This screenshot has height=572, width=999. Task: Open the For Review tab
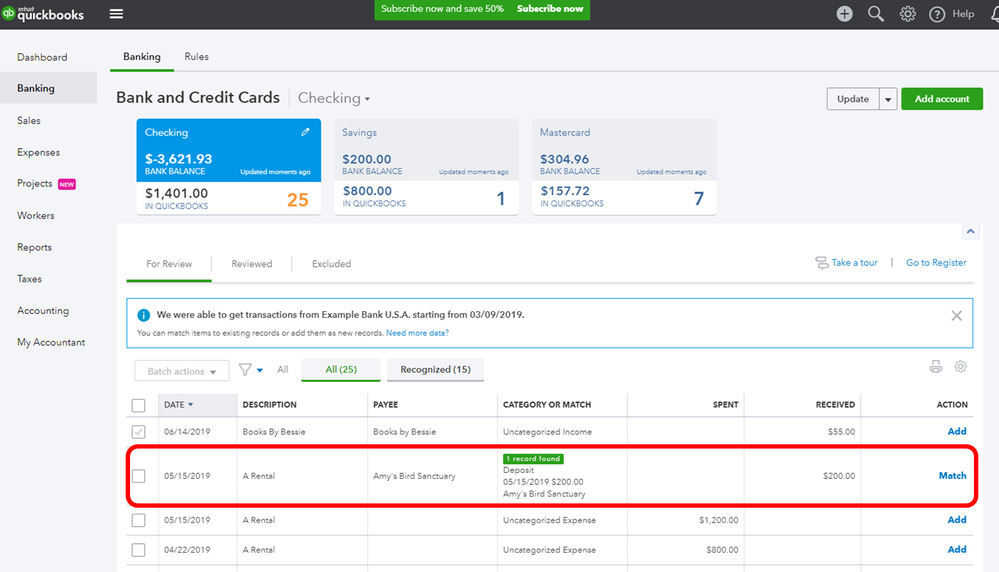[169, 264]
